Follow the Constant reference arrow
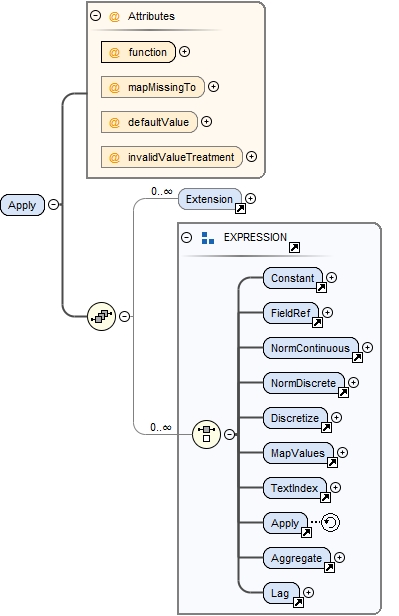 point(322,288)
